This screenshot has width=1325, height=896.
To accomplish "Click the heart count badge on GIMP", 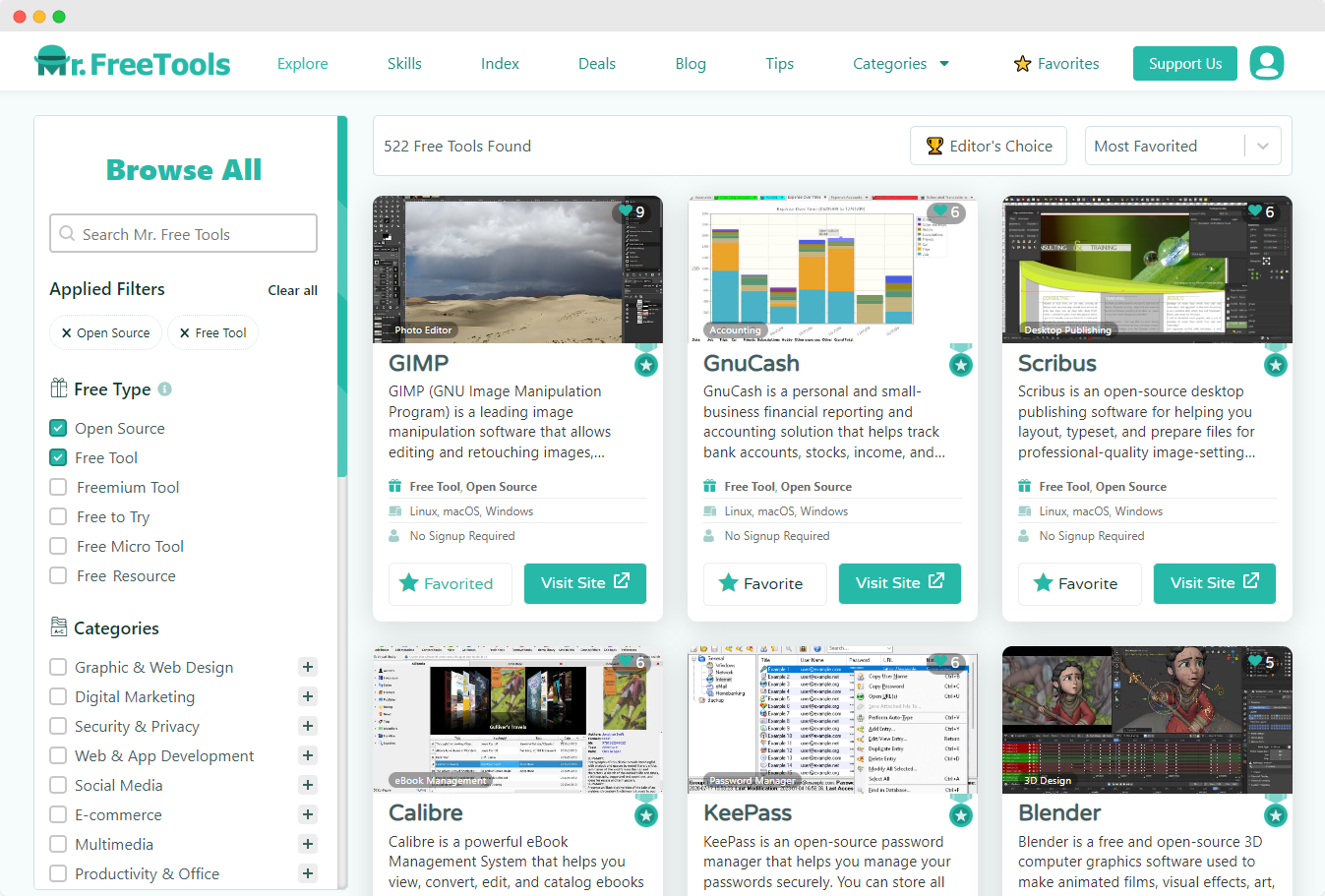I will (x=631, y=211).
